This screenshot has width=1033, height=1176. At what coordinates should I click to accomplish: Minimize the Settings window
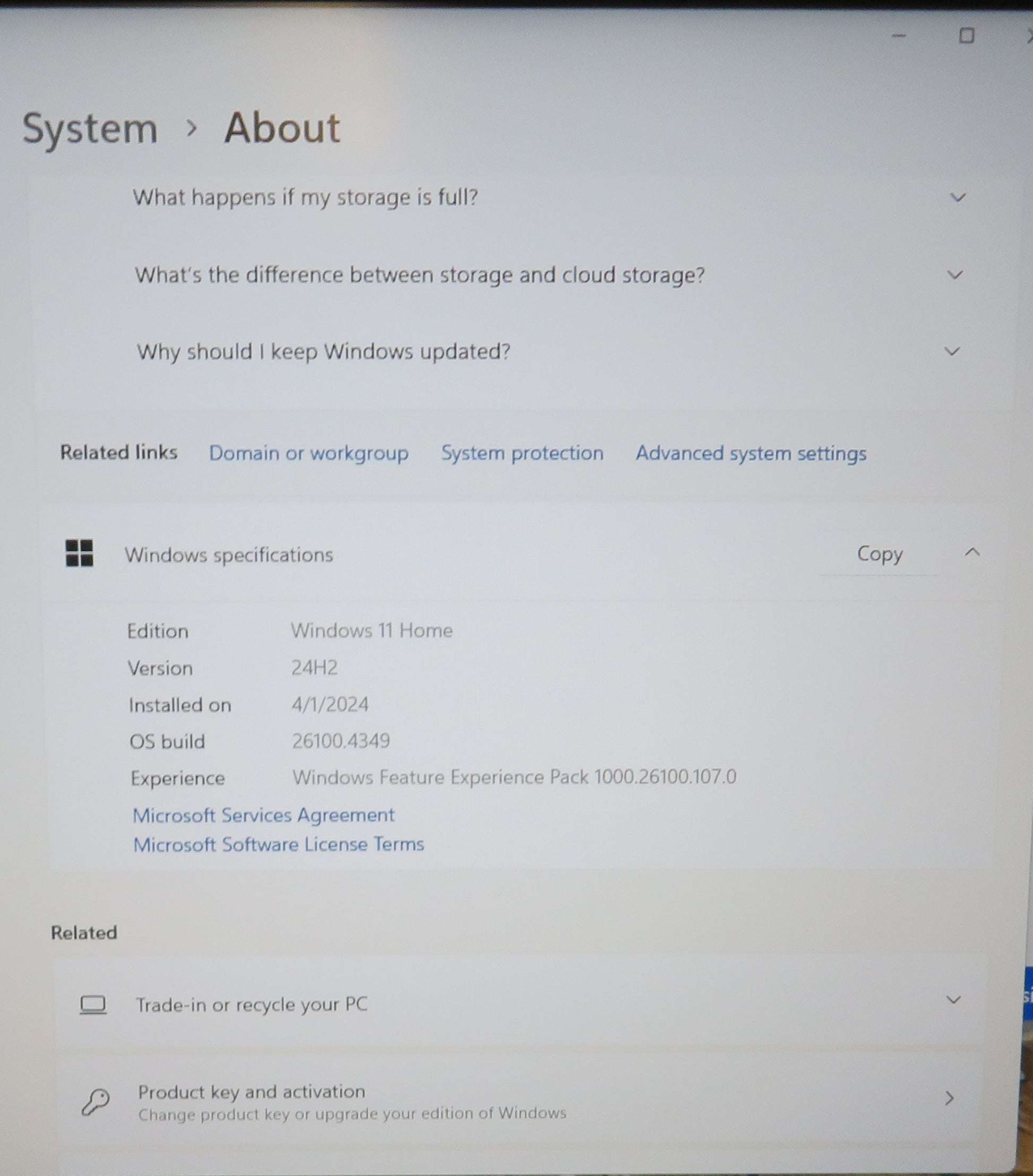point(899,36)
